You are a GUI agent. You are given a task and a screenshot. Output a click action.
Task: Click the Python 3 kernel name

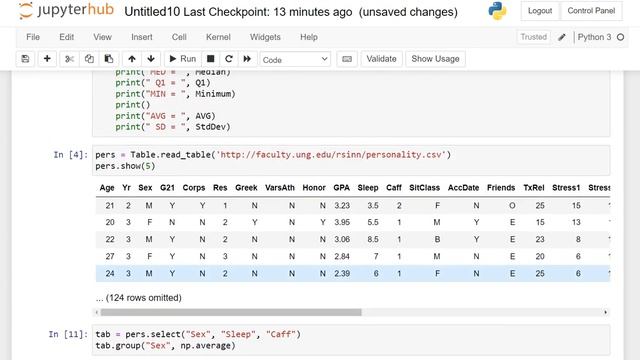(x=594, y=37)
